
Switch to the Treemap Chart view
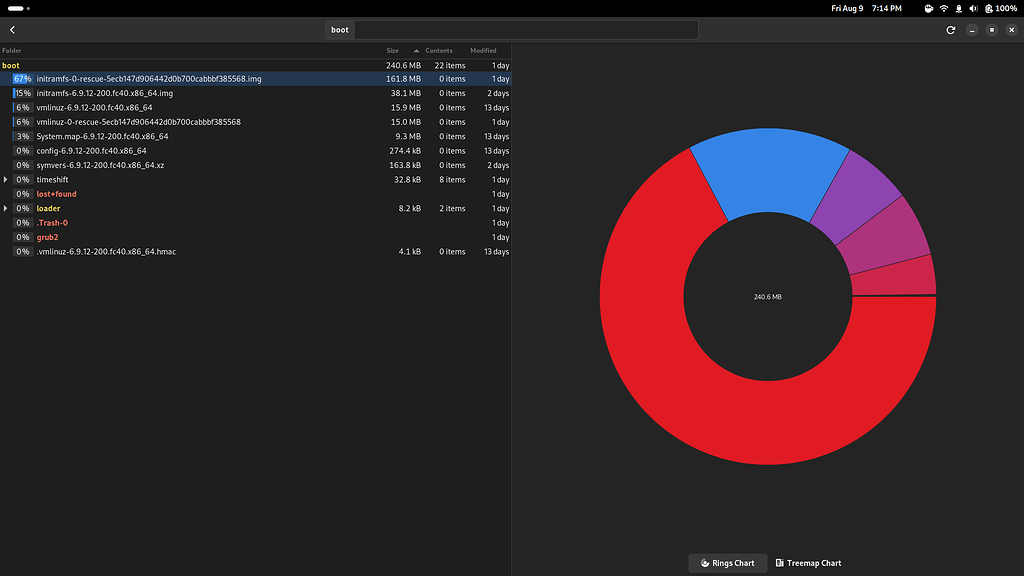click(809, 563)
